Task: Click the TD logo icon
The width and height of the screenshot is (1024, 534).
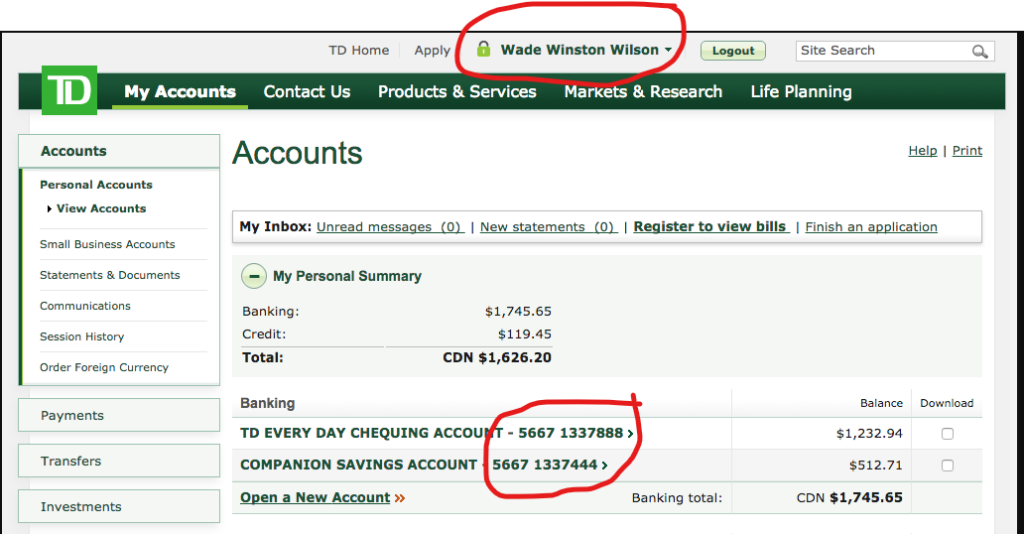Action: [69, 91]
